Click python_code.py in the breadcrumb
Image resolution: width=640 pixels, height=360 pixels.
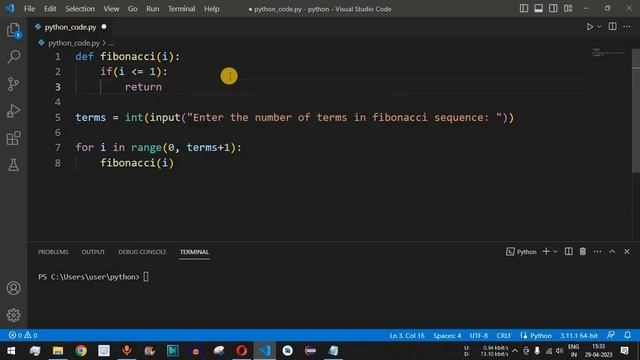(73, 43)
